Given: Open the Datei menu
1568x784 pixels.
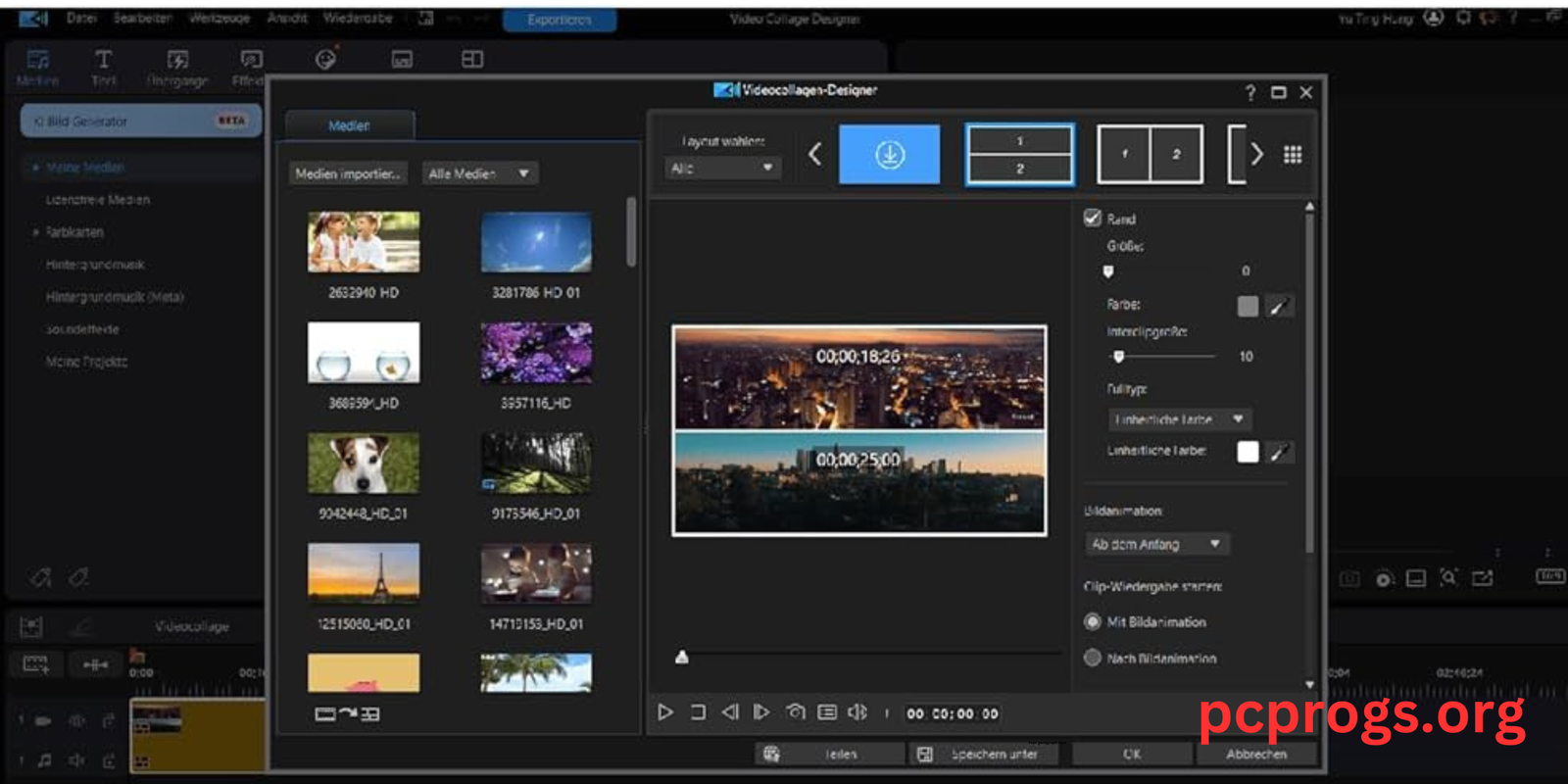Looking at the screenshot, I should point(81,19).
